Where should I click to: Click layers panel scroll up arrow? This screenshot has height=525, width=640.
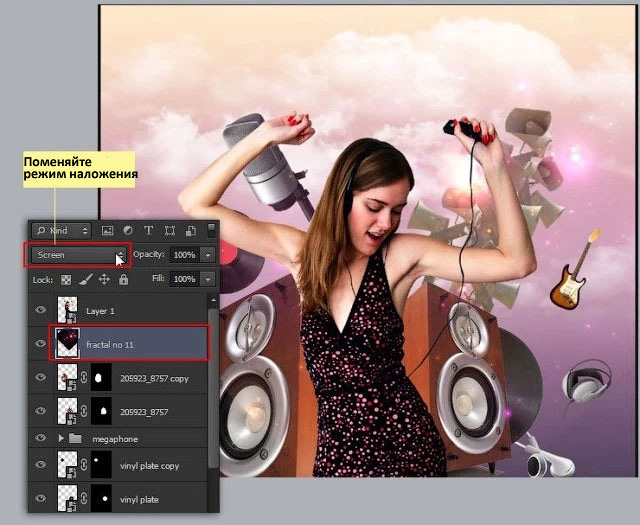[213, 300]
